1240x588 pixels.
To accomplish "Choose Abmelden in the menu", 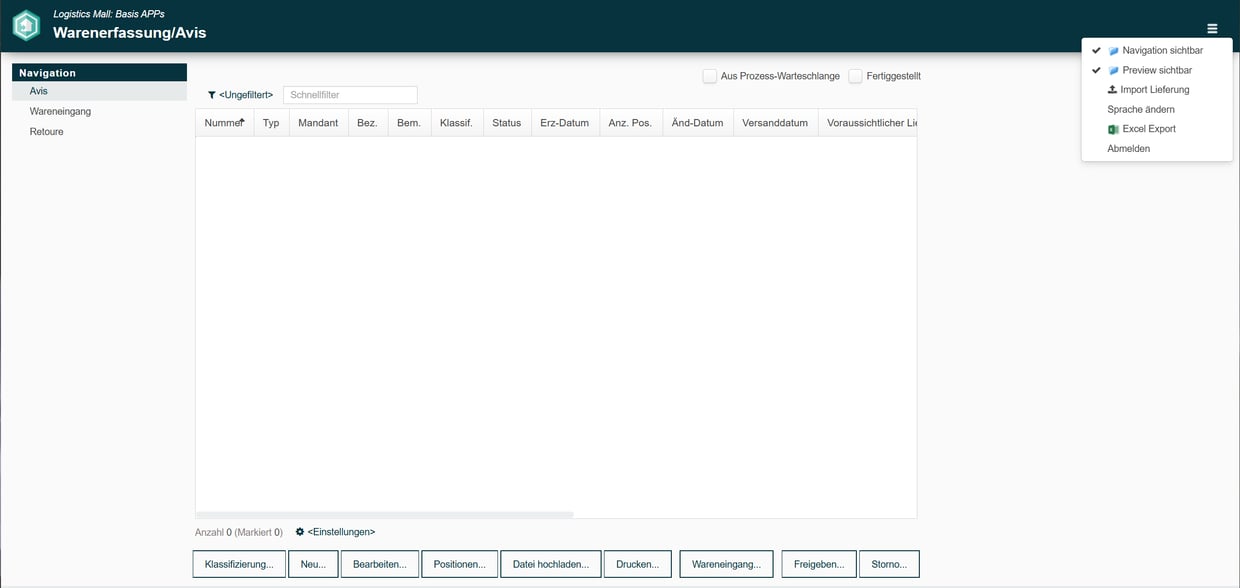I will click(x=1129, y=149).
